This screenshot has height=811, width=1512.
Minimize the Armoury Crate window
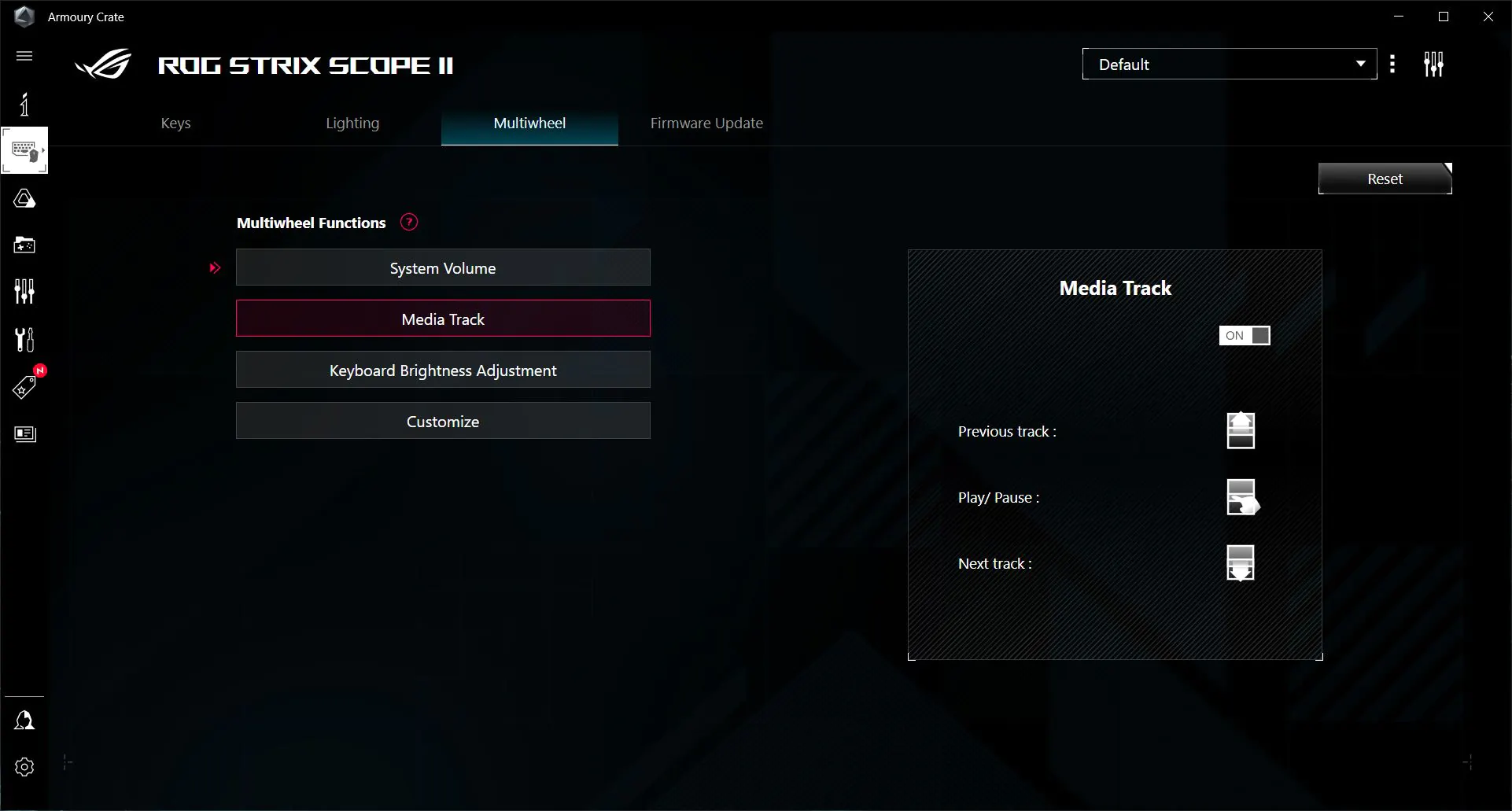coord(1398,17)
